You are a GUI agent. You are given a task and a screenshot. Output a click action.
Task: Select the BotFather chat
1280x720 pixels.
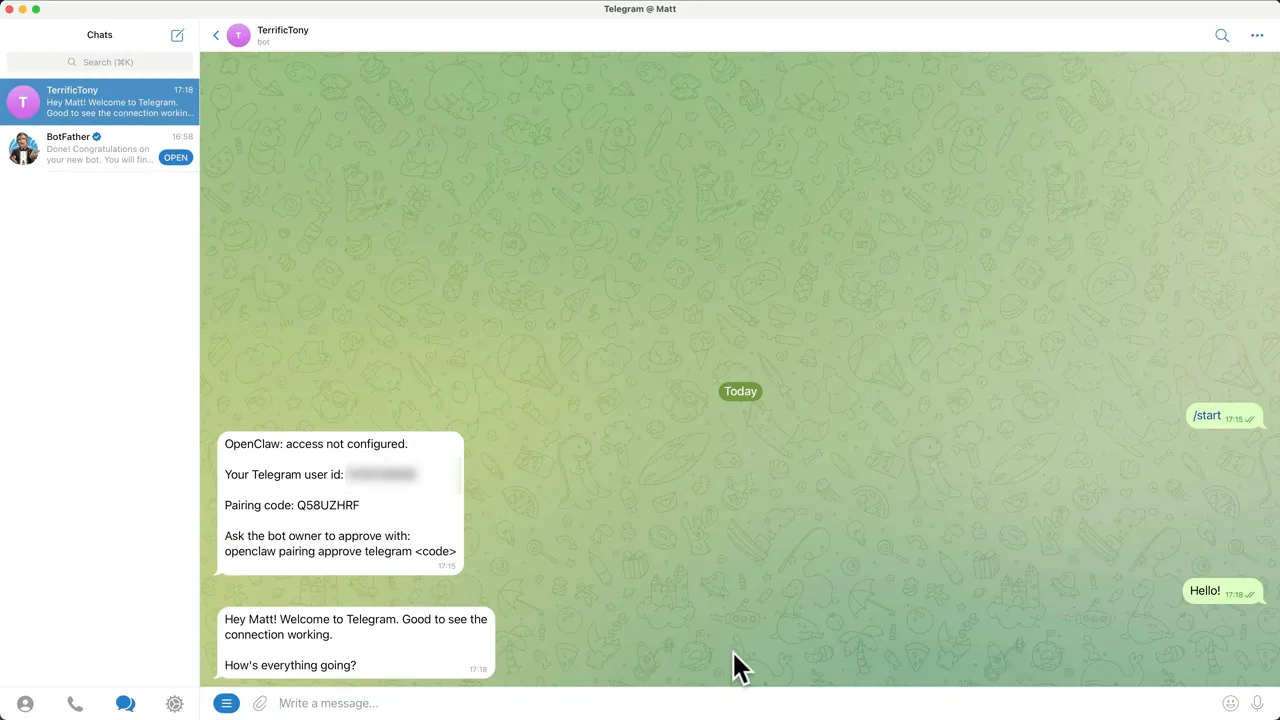[100, 148]
